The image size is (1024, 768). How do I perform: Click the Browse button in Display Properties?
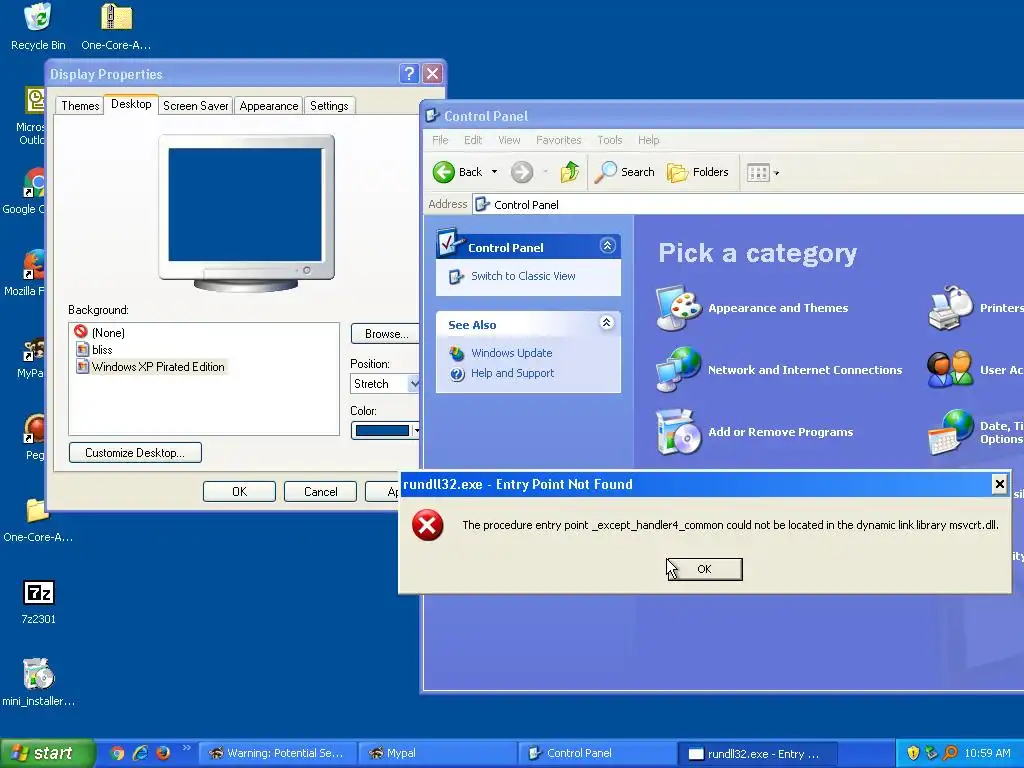point(385,334)
